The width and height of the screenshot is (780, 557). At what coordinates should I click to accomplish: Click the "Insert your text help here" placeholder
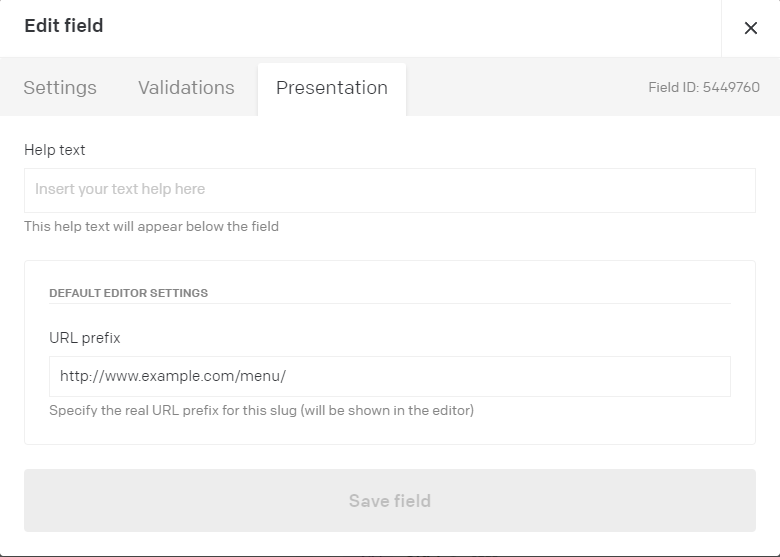point(120,189)
